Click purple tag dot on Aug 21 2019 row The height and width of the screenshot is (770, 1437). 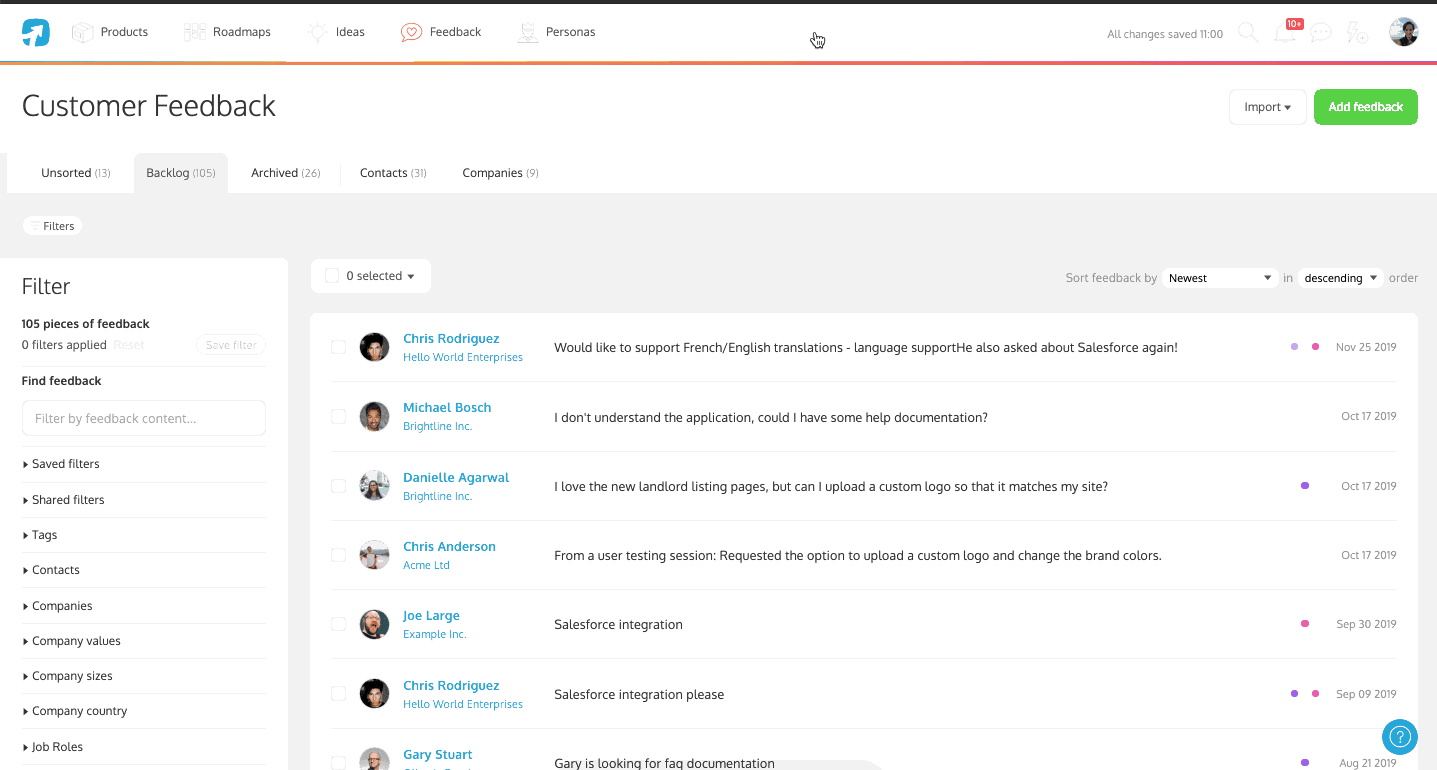pos(1305,763)
